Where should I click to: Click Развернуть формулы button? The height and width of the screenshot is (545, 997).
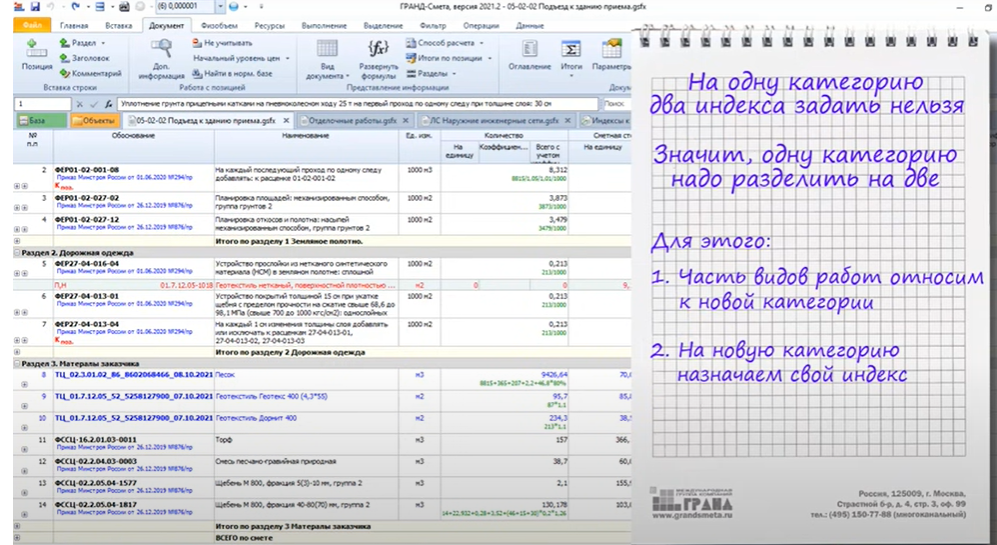tap(378, 59)
